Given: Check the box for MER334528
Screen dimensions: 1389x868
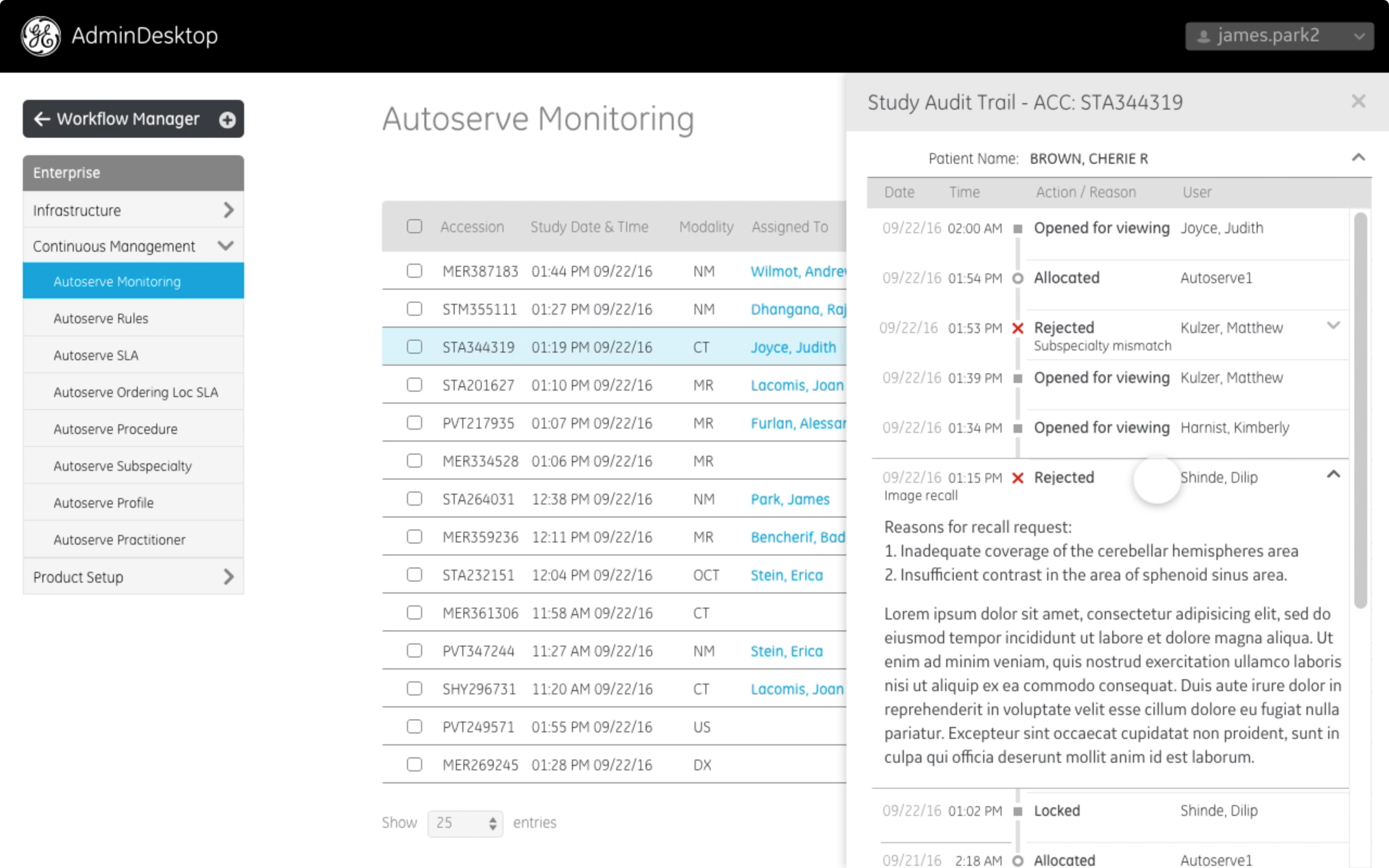Looking at the screenshot, I should click(x=415, y=461).
